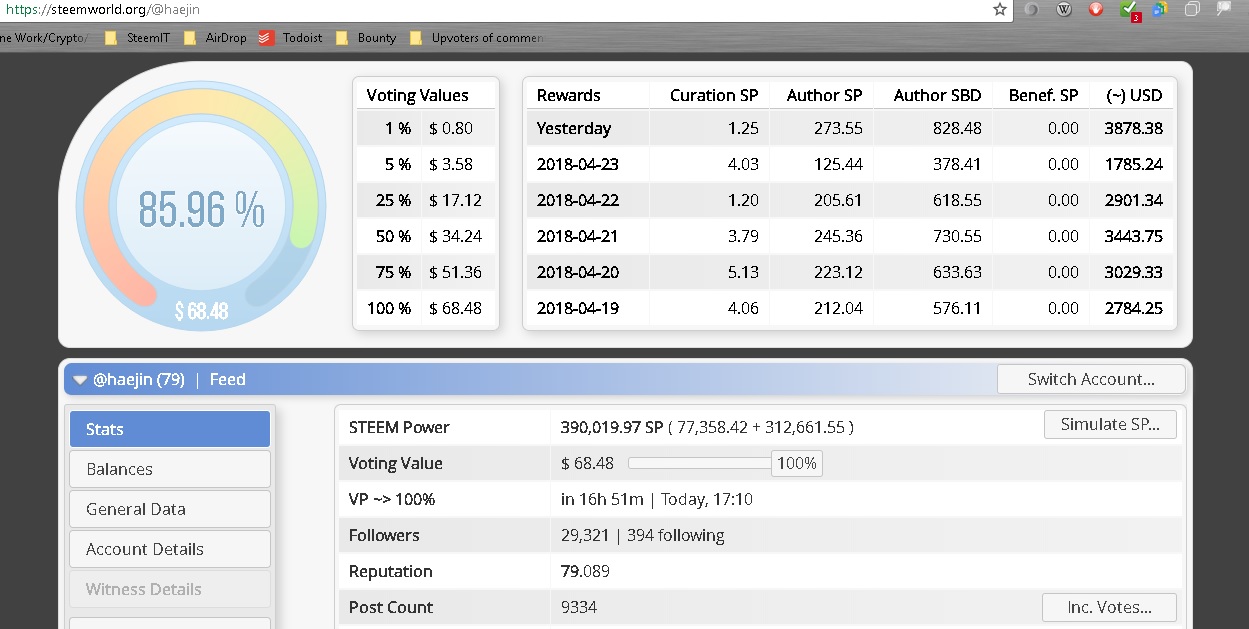
Task: Click the Rewards column header
Action: (x=568, y=95)
